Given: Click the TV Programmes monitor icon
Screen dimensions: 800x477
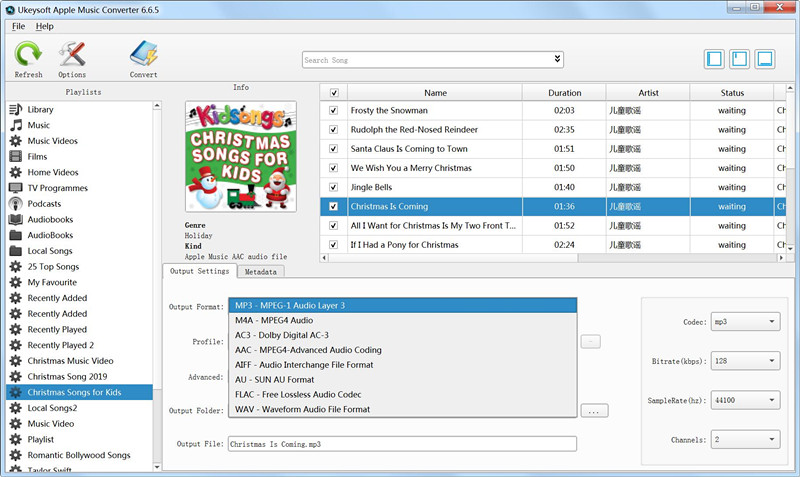Looking at the screenshot, I should point(16,188).
